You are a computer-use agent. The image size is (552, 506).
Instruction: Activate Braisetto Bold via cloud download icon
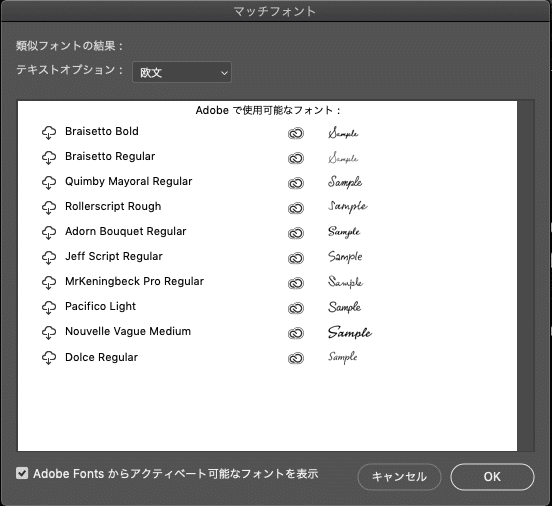pos(49,133)
